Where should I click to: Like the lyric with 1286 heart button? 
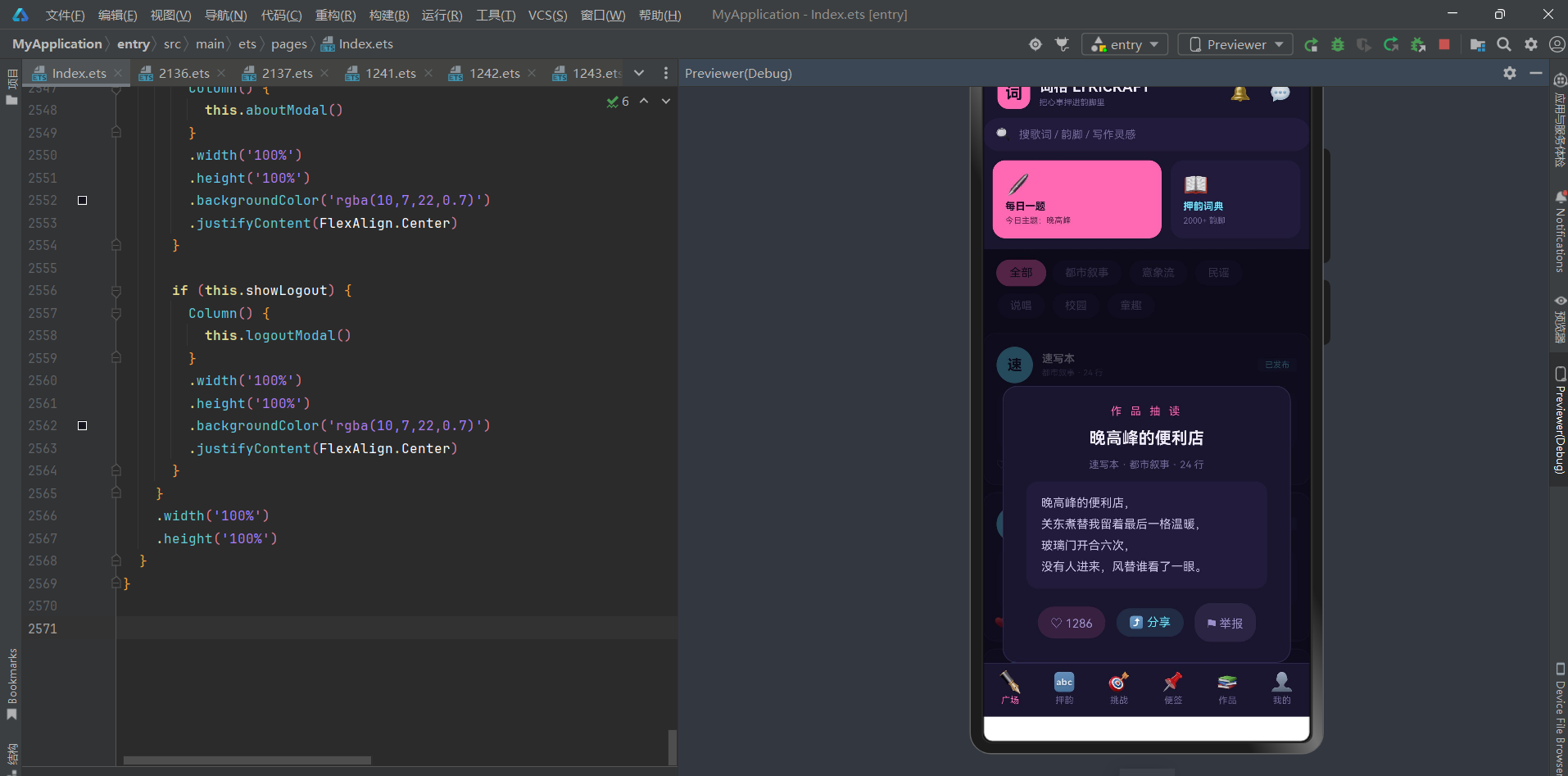[1072, 623]
